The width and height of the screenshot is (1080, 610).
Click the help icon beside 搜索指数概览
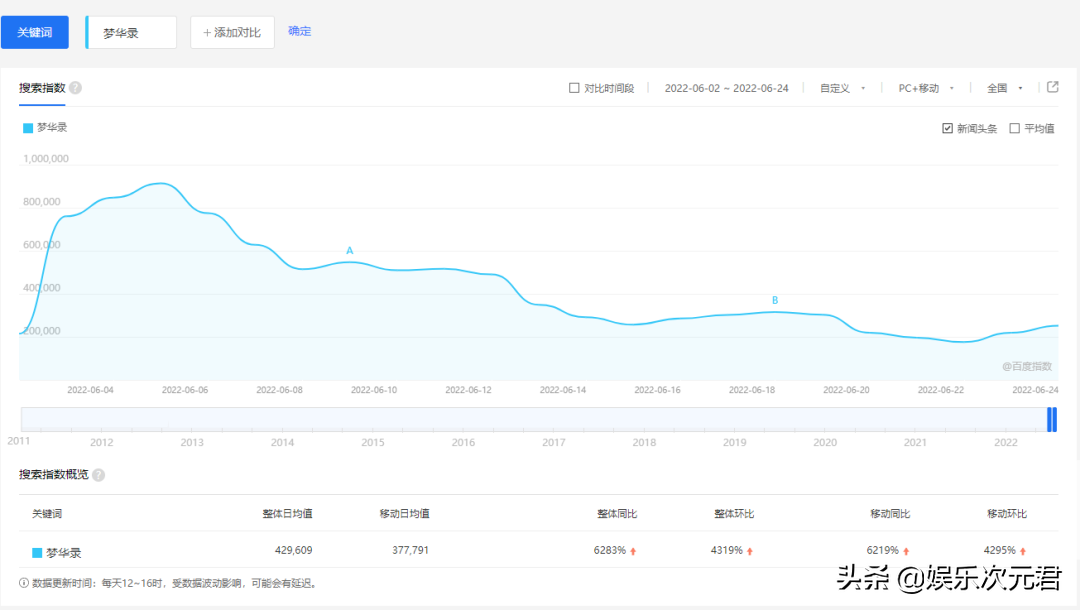point(98,475)
